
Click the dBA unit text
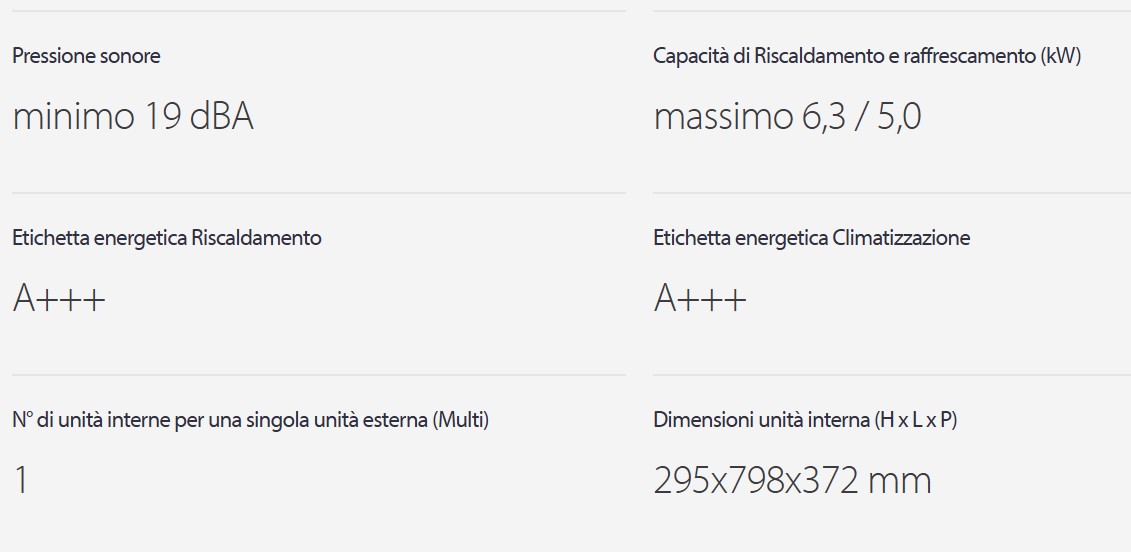221,116
